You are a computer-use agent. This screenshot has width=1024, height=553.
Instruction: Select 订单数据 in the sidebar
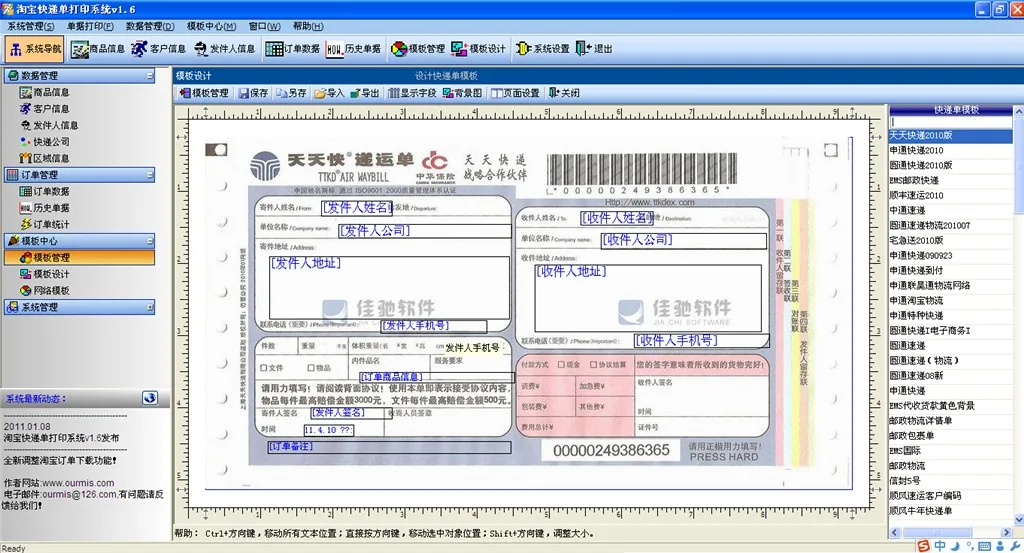tap(44, 191)
